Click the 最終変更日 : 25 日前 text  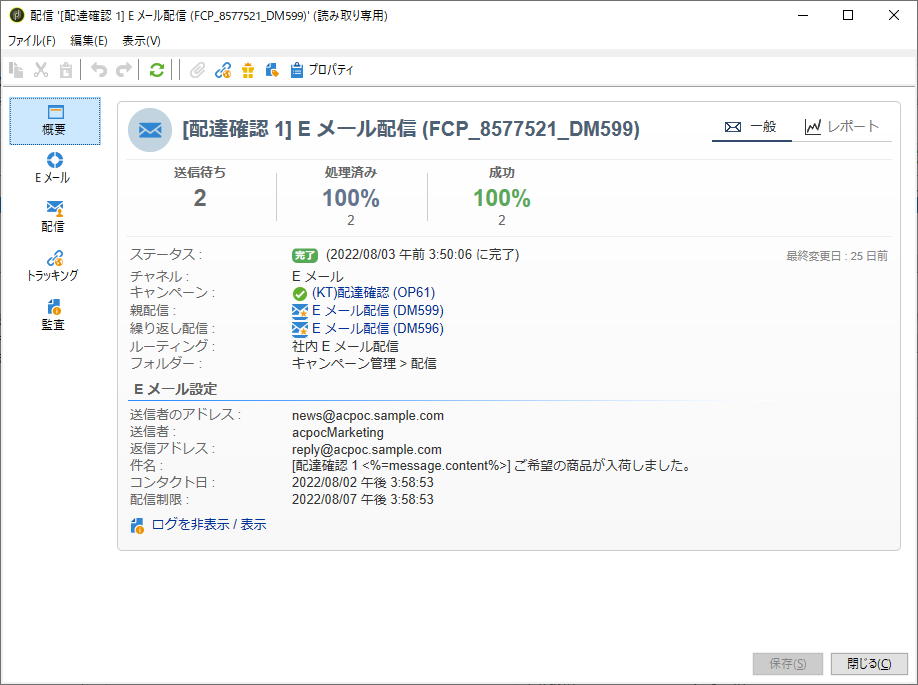[x=837, y=256]
